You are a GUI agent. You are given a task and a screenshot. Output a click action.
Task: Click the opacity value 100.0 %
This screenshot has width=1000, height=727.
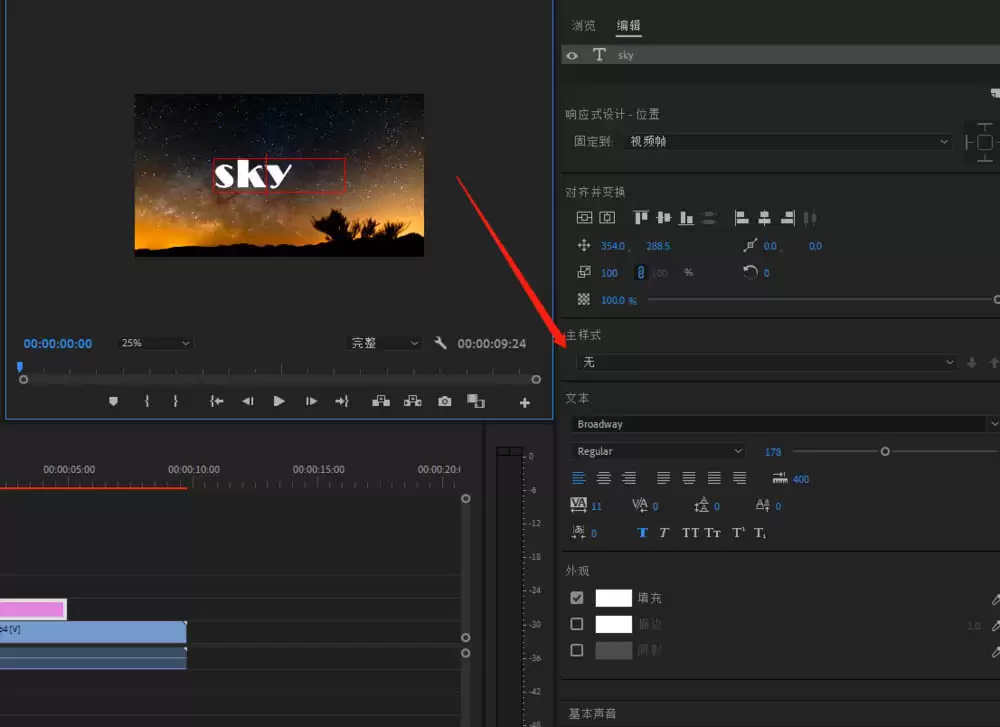coord(619,300)
